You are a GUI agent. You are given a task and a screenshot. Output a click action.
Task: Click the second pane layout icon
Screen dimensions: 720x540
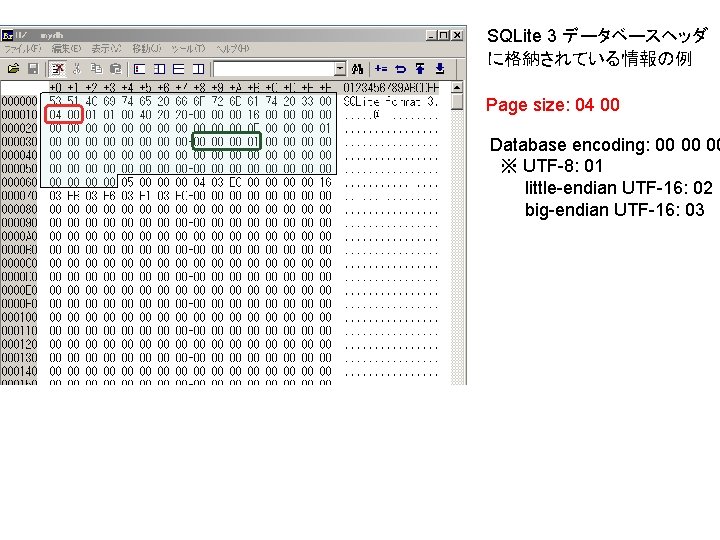point(159,69)
